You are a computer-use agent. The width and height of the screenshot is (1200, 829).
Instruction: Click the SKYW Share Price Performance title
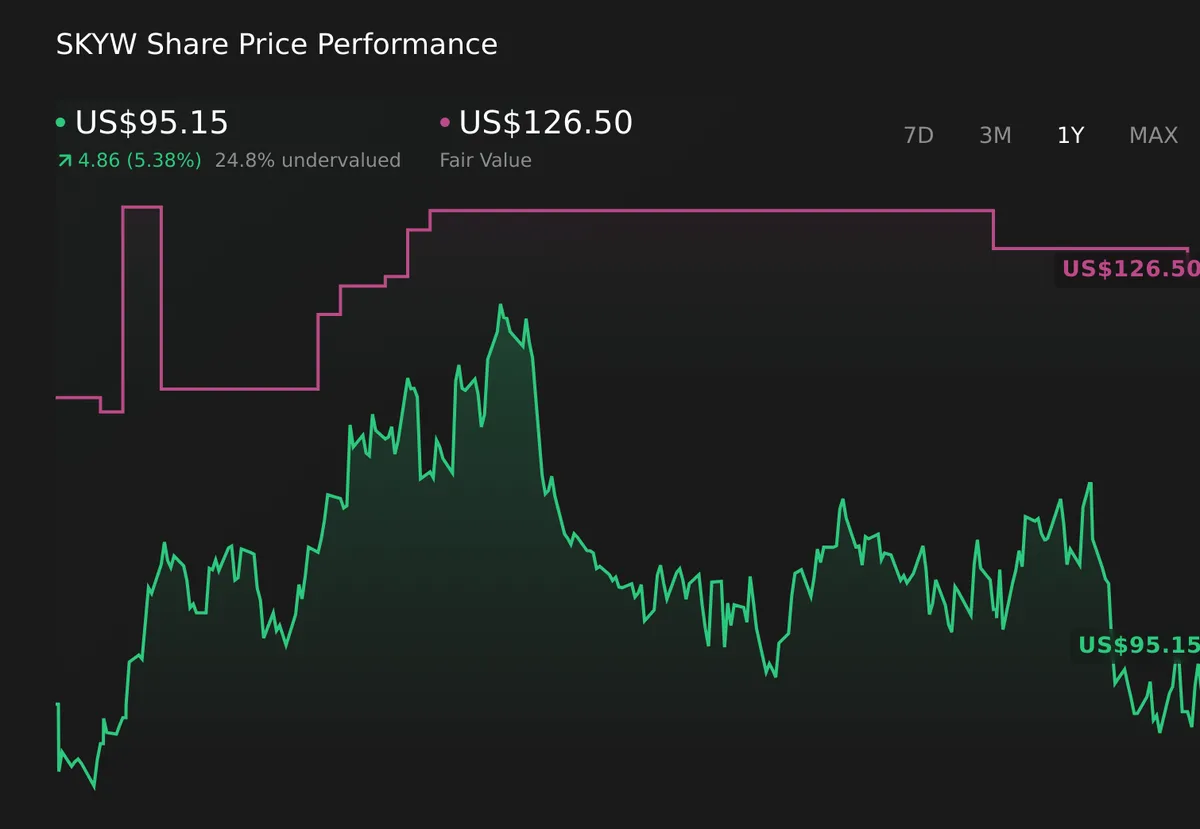click(x=276, y=44)
